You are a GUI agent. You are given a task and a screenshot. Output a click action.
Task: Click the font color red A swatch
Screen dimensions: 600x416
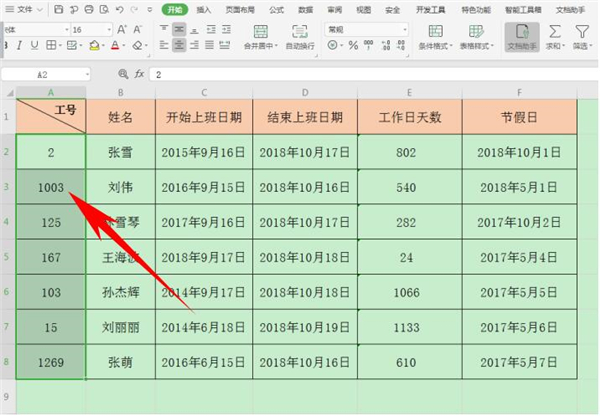click(115, 45)
